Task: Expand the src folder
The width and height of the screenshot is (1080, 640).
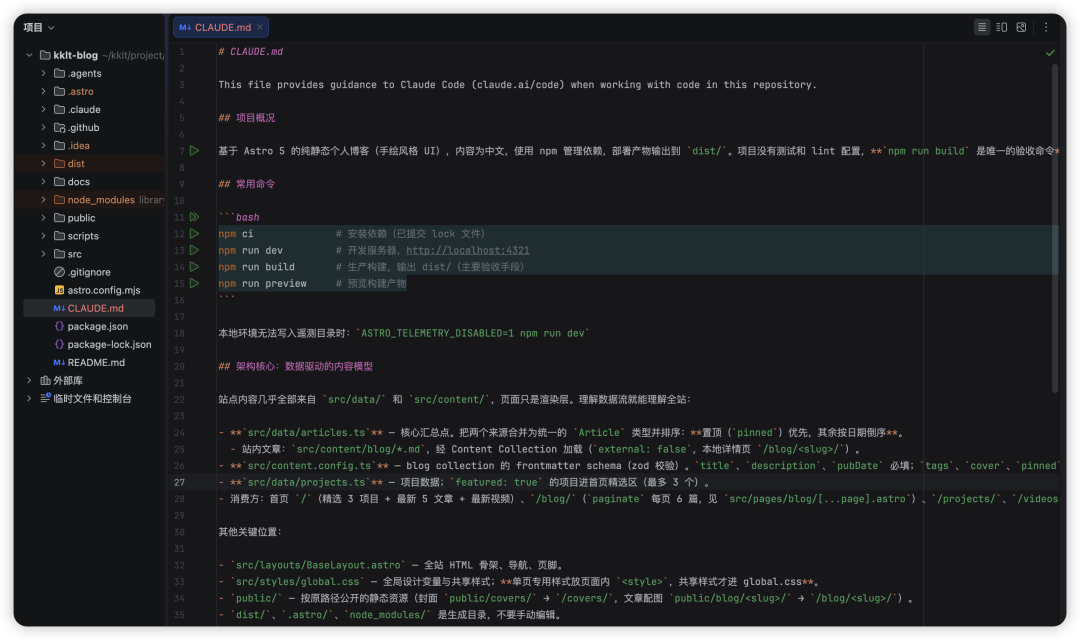Action: click(43, 254)
